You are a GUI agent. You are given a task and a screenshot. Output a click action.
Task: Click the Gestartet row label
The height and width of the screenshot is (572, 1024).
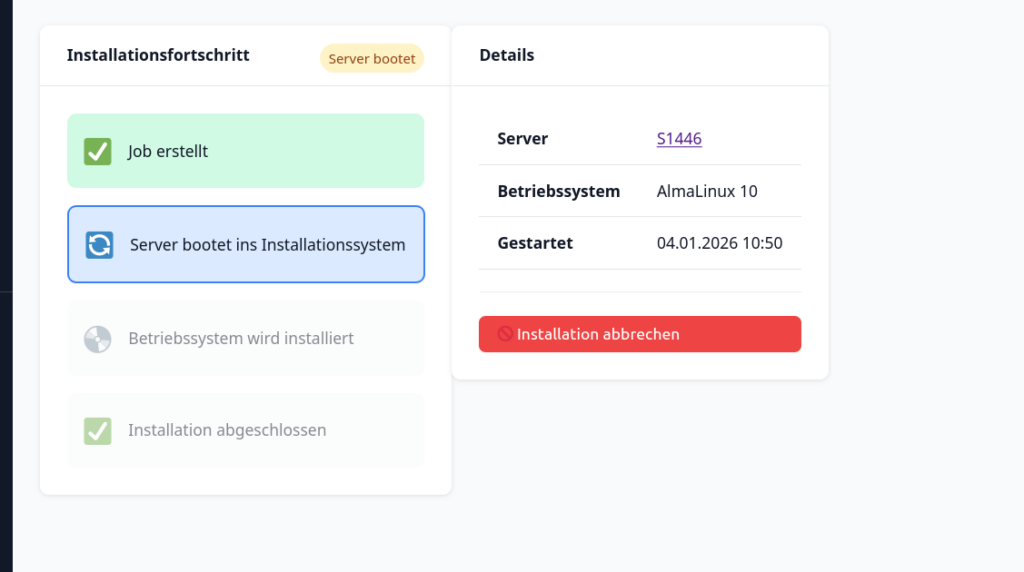[535, 243]
